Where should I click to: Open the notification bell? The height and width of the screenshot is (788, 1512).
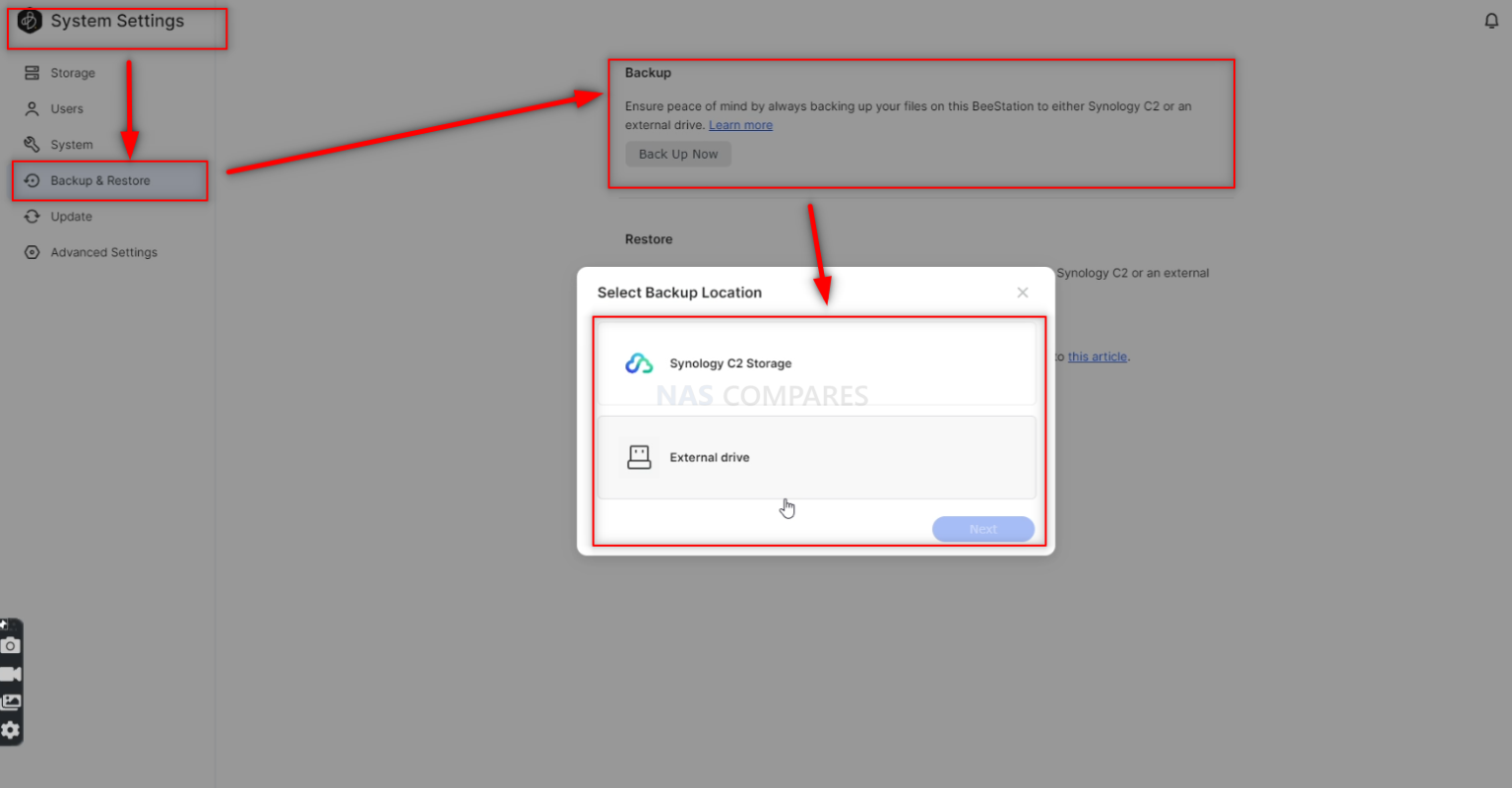tap(1491, 20)
